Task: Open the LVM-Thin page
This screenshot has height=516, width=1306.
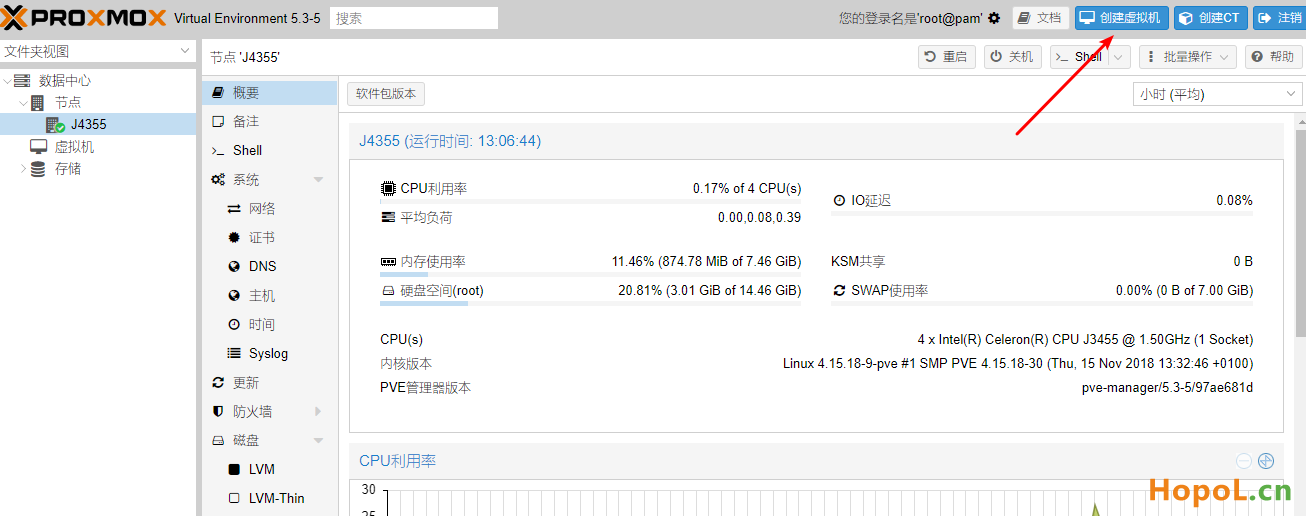Action: (269, 499)
